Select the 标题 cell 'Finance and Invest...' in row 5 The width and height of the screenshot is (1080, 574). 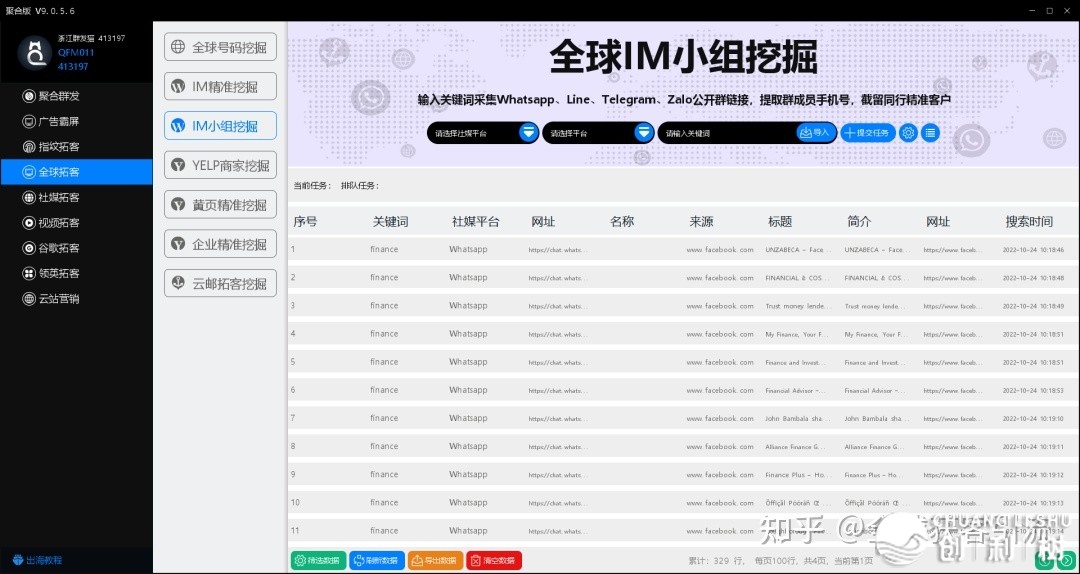[795, 362]
